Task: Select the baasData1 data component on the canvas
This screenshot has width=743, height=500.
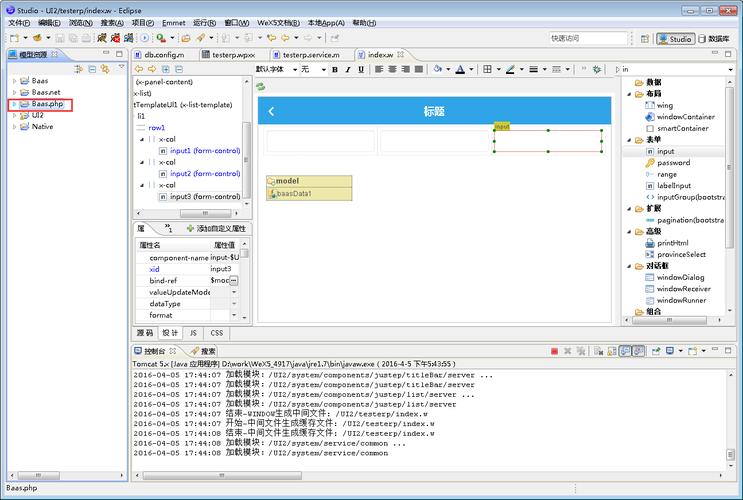Action: (x=309, y=194)
